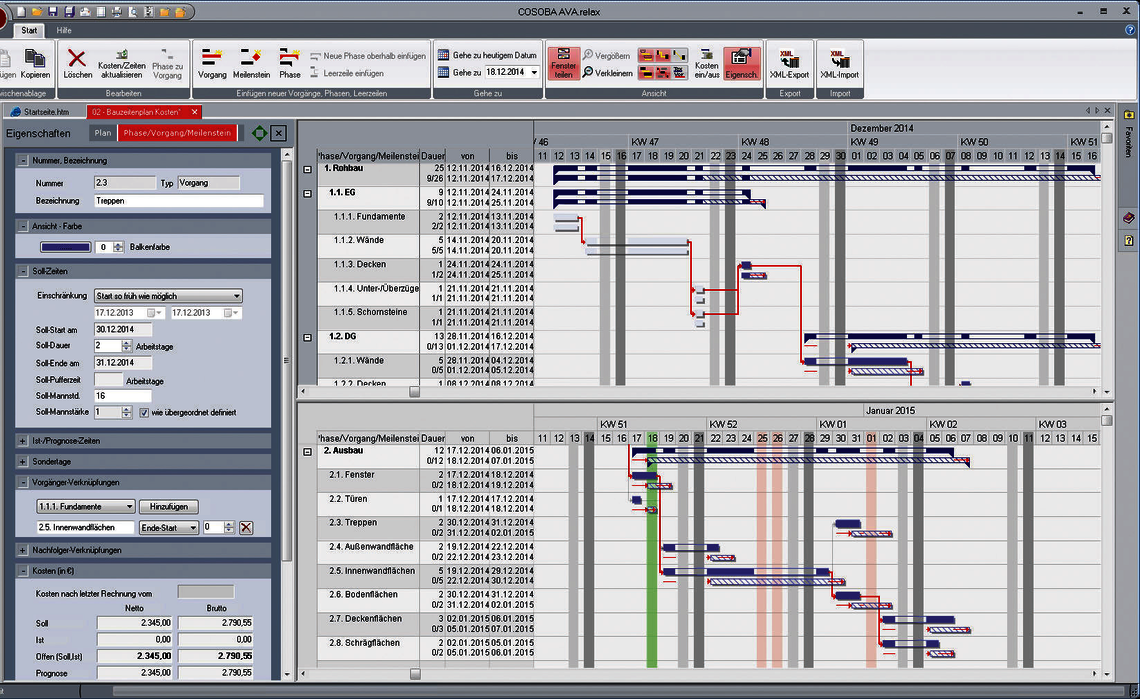Open the Ende-Start link type dropdown
This screenshot has height=699, width=1140.
[x=169, y=527]
